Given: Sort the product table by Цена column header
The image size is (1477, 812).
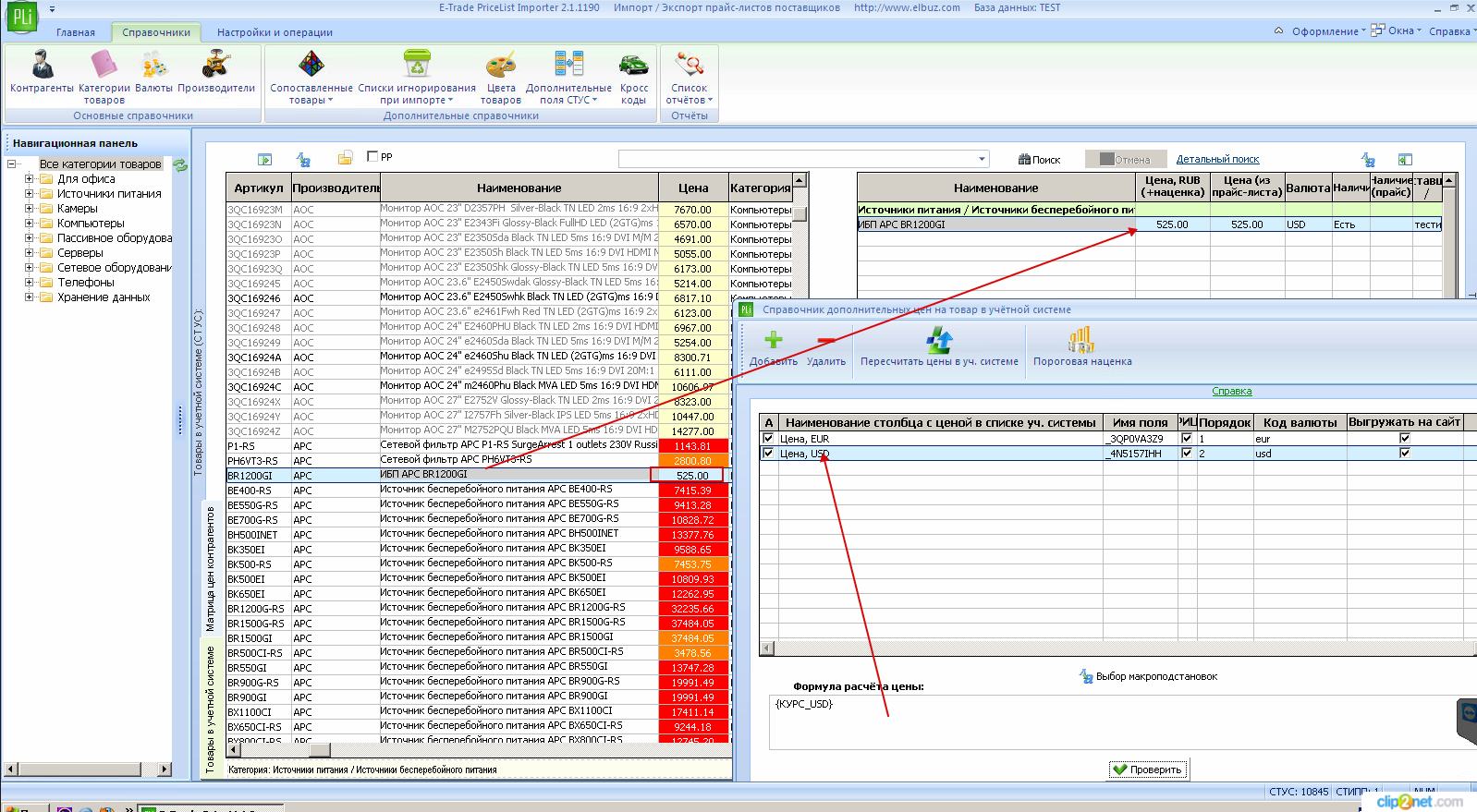Looking at the screenshot, I should pyautogui.click(x=693, y=188).
